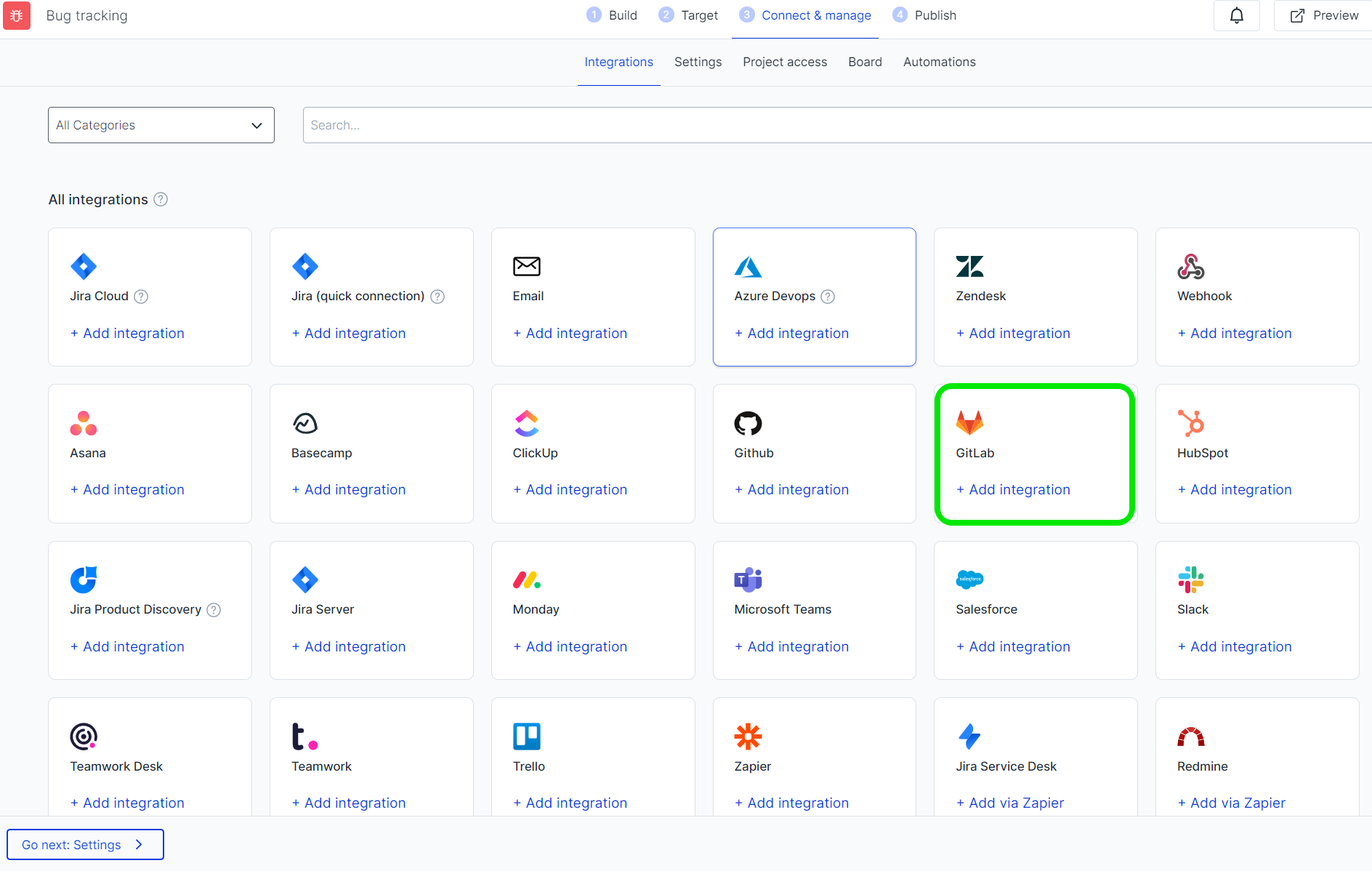Click the Microsoft Teams logo icon
This screenshot has height=871, width=1372.
click(748, 579)
